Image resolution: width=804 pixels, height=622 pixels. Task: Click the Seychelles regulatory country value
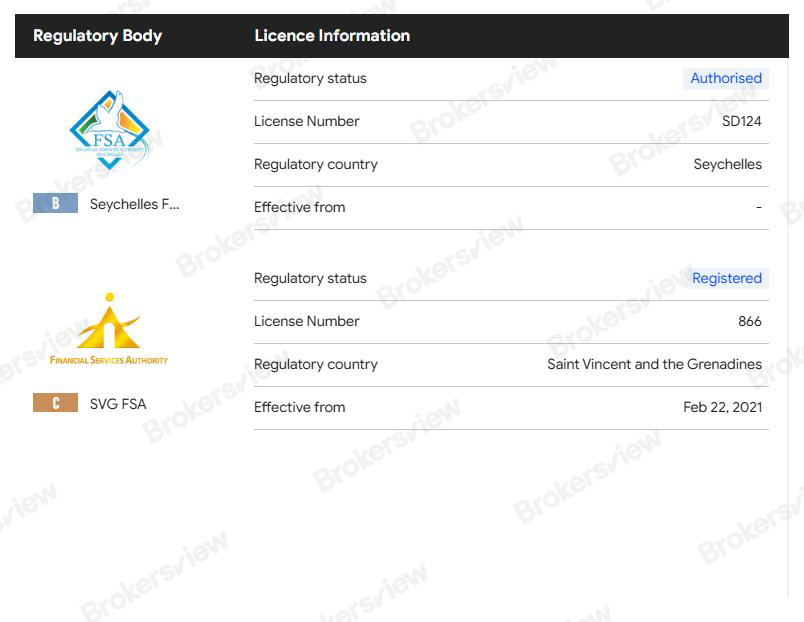(x=727, y=164)
